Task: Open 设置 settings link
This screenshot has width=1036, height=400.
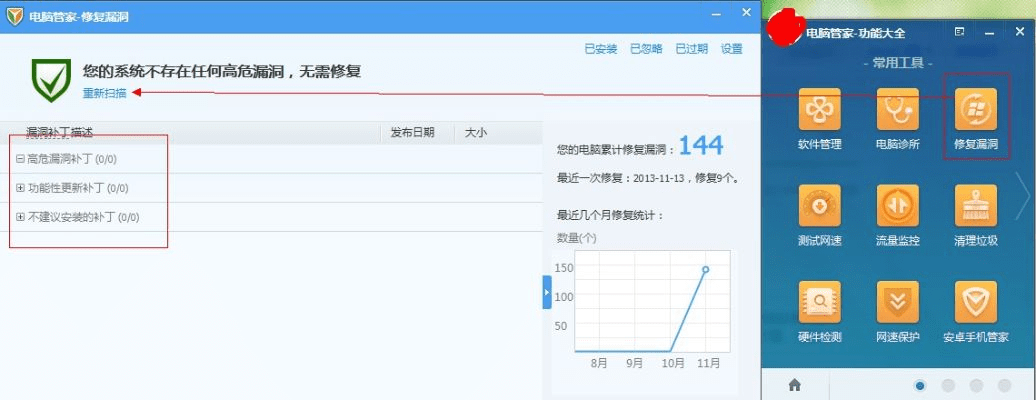Action: coord(731,49)
